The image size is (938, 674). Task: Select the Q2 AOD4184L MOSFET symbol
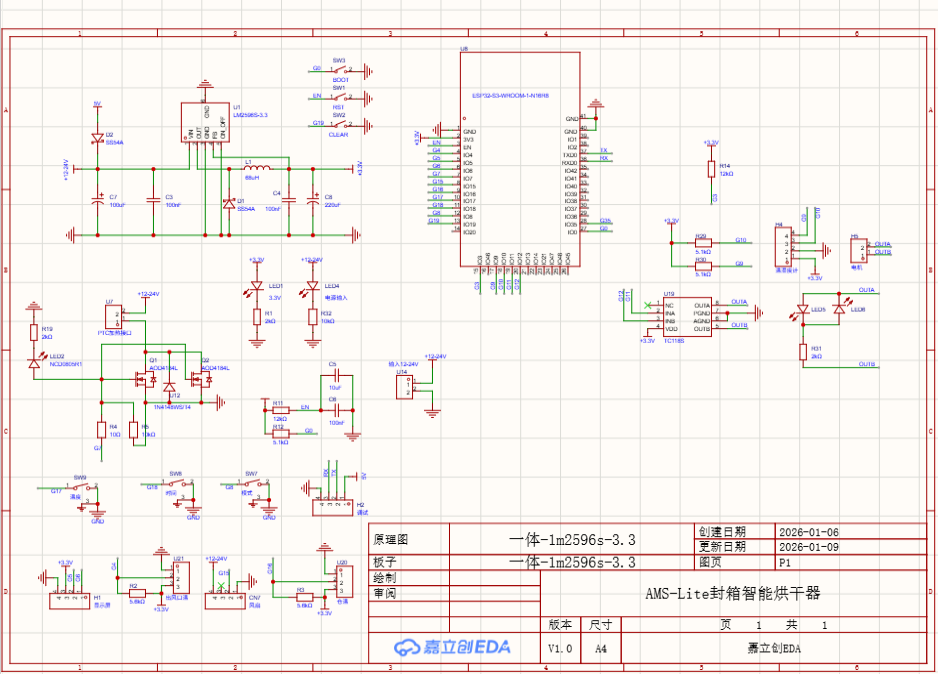[x=201, y=379]
